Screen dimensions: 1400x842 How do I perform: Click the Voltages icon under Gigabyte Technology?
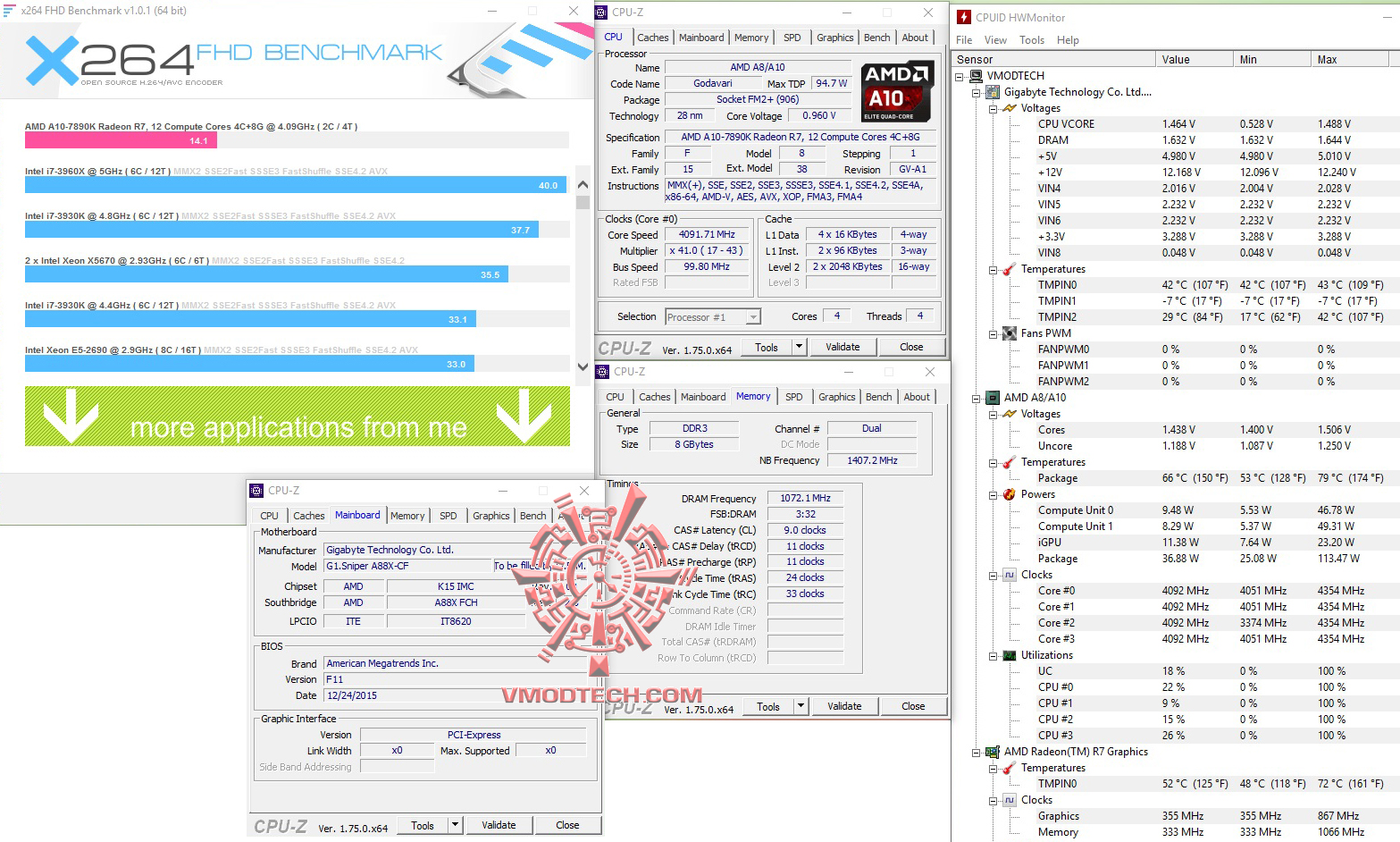click(1010, 108)
